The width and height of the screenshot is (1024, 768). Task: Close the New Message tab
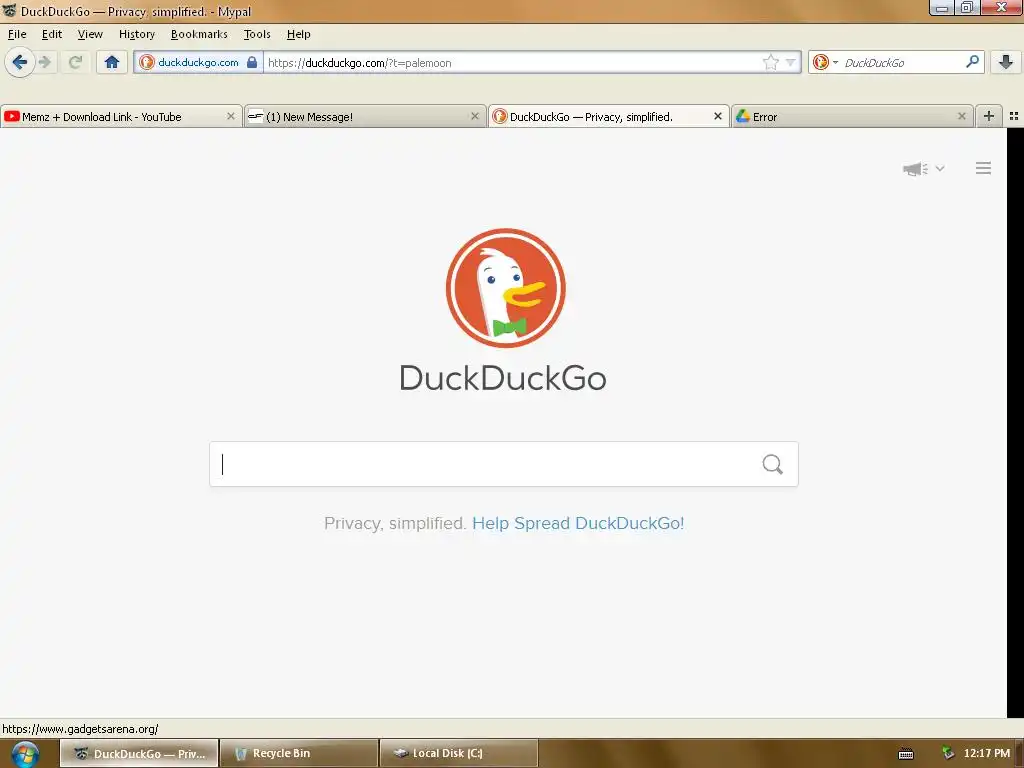(475, 116)
